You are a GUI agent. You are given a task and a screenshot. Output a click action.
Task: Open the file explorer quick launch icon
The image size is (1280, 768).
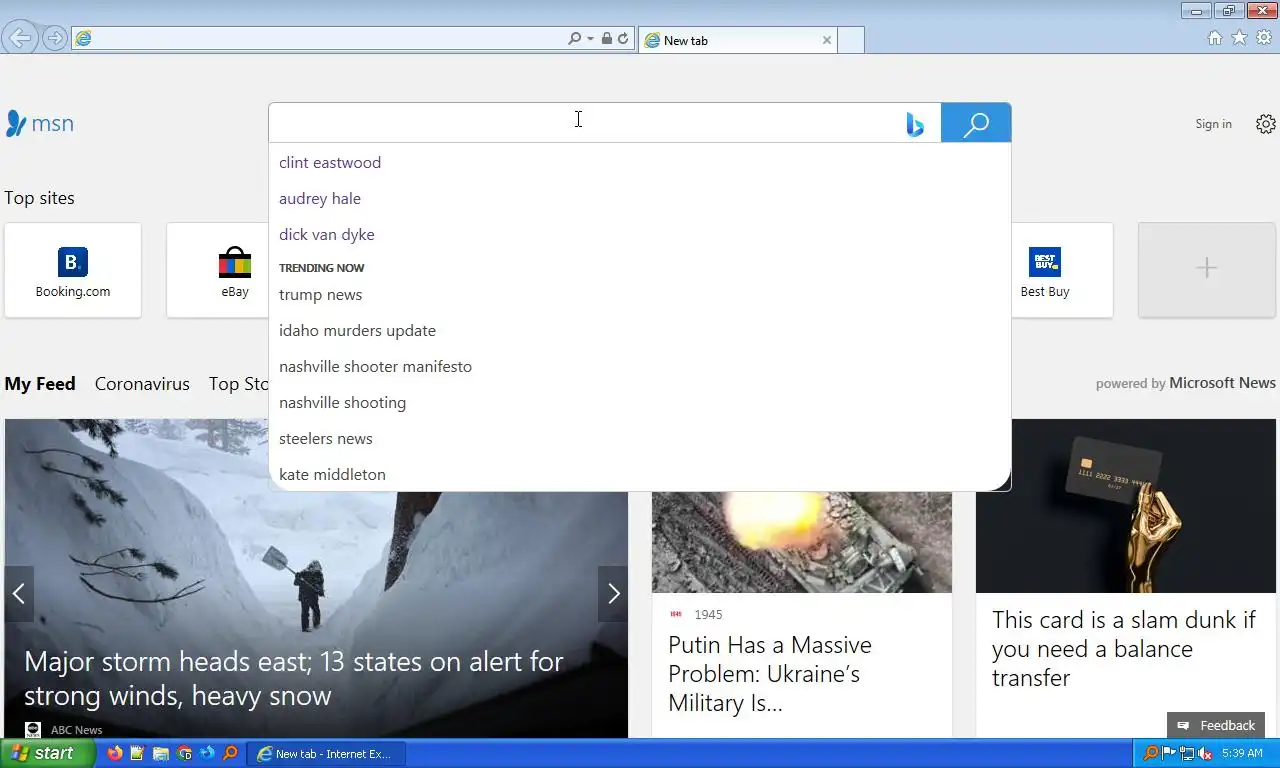(x=161, y=753)
